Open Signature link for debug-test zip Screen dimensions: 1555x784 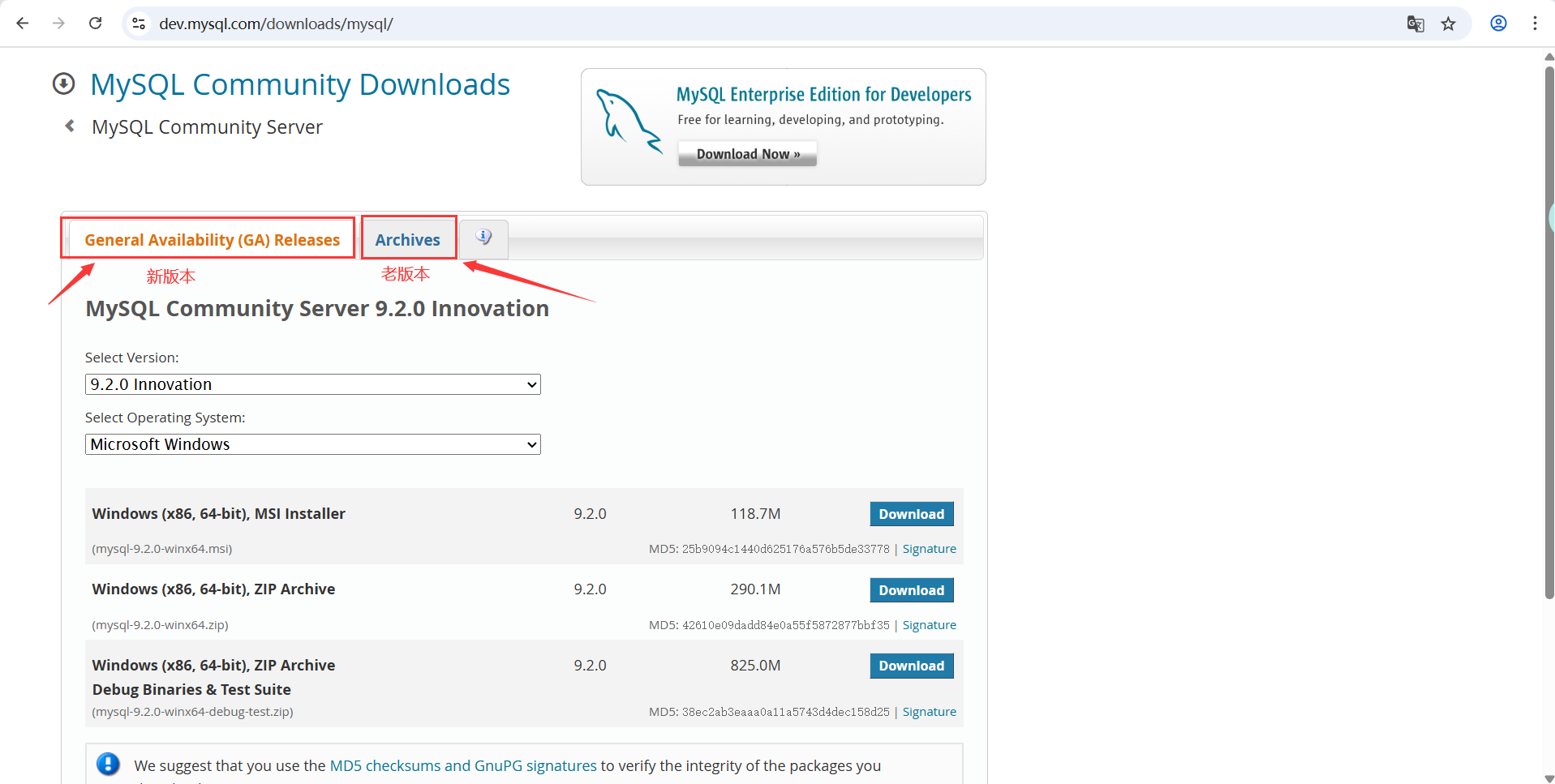[930, 712]
